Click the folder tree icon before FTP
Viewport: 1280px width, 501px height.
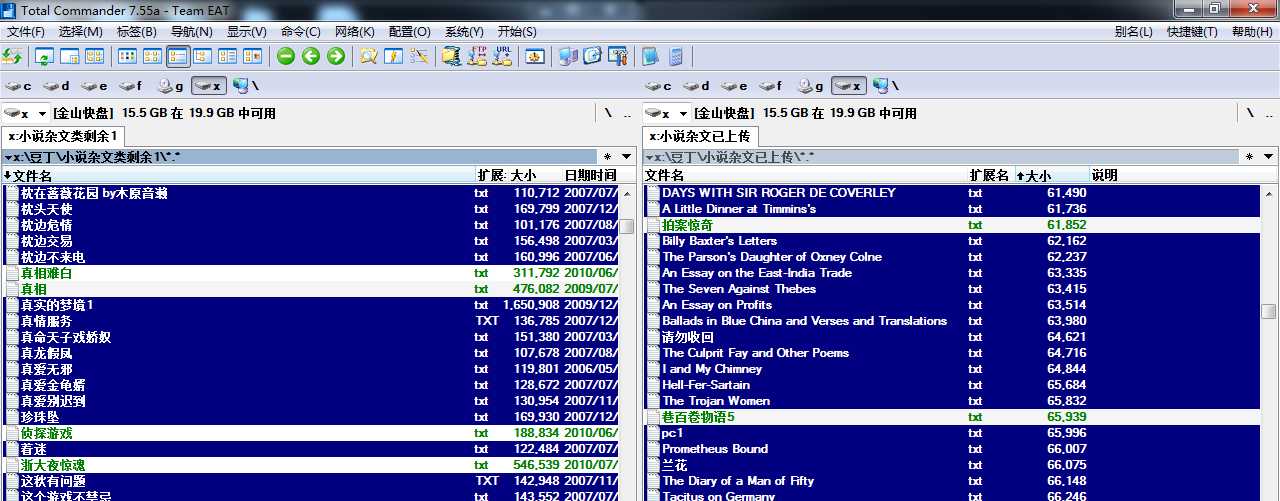(x=452, y=56)
